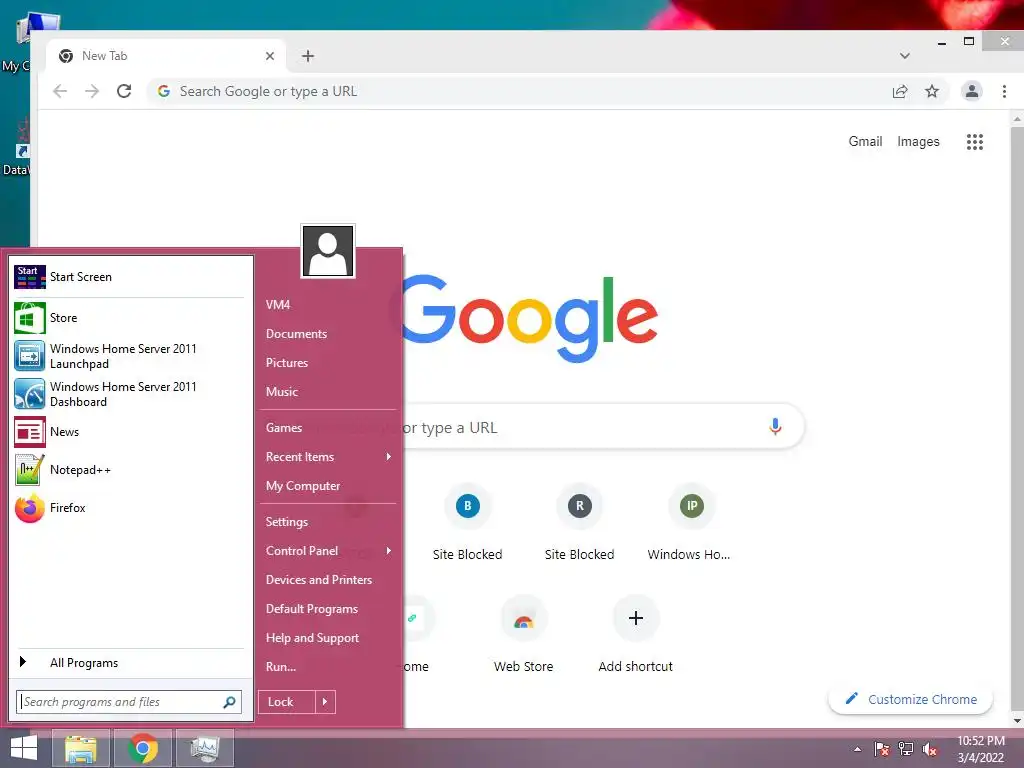Click the Chrome page scrollbar down arrow
Screen dimensions: 1024x768
[x=1017, y=721]
